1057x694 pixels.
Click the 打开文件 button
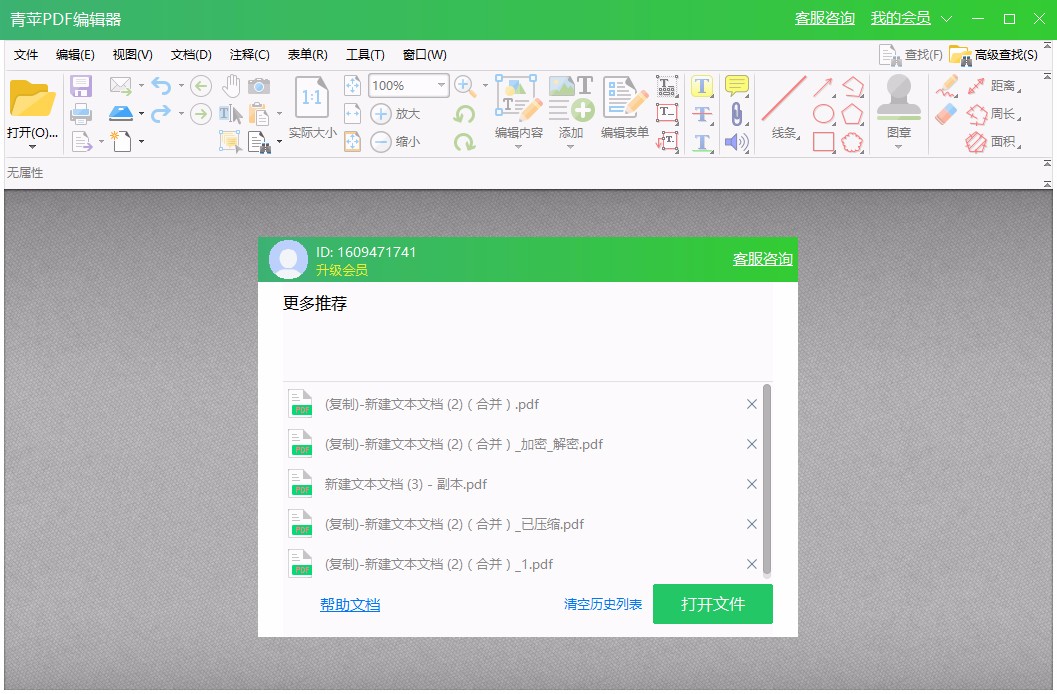(x=712, y=604)
